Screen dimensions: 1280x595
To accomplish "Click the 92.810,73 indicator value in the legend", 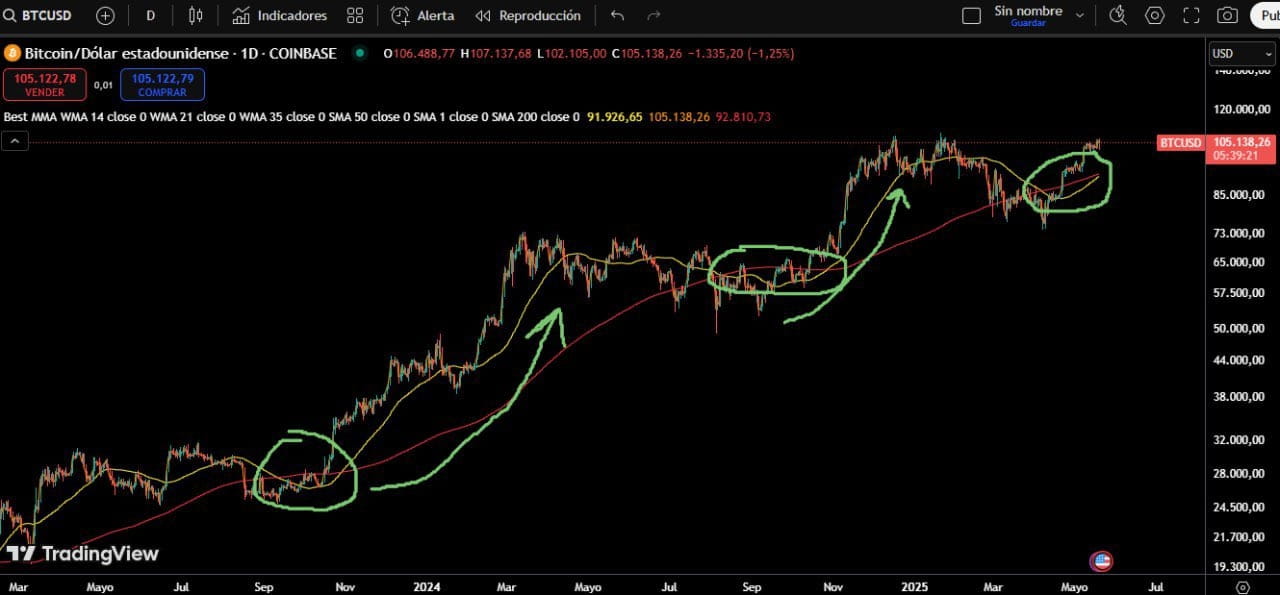I will point(743,117).
